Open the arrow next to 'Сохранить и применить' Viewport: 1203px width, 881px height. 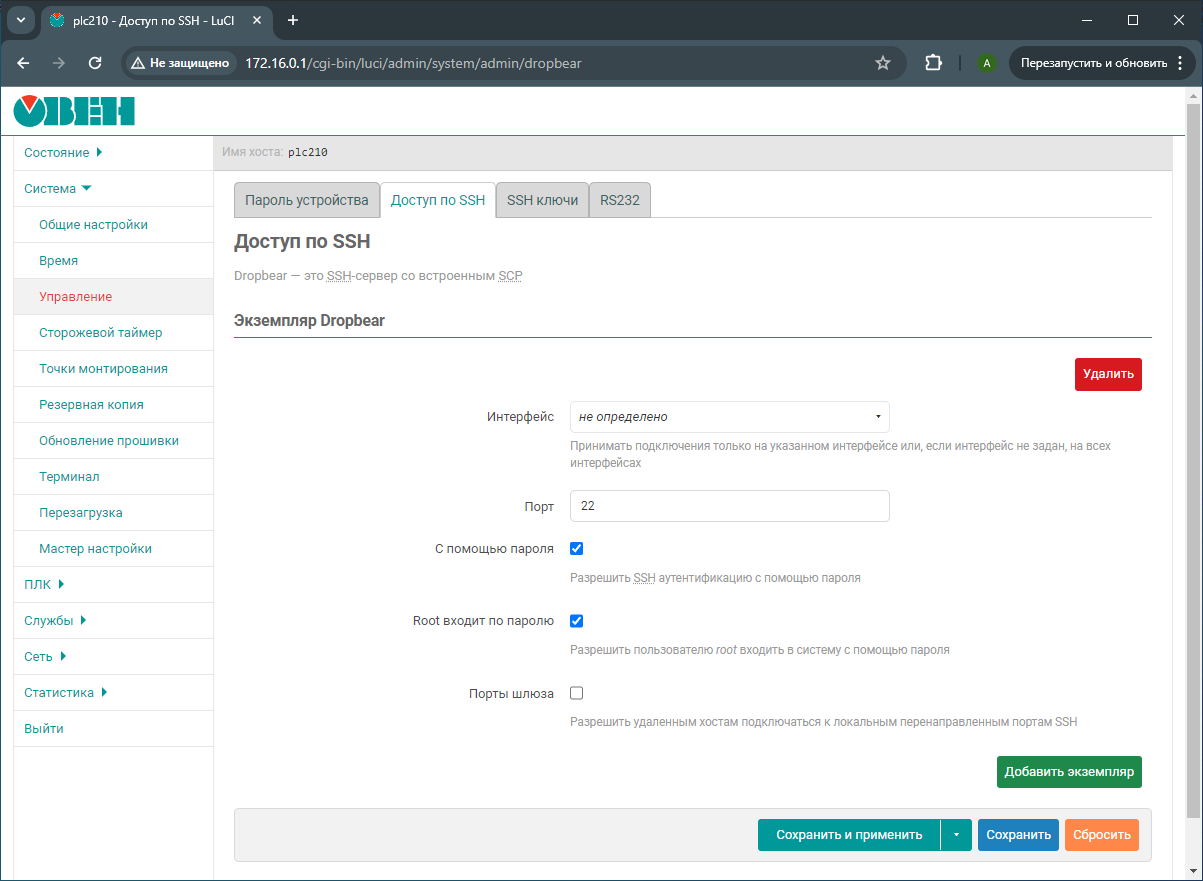pyautogui.click(x=956, y=835)
